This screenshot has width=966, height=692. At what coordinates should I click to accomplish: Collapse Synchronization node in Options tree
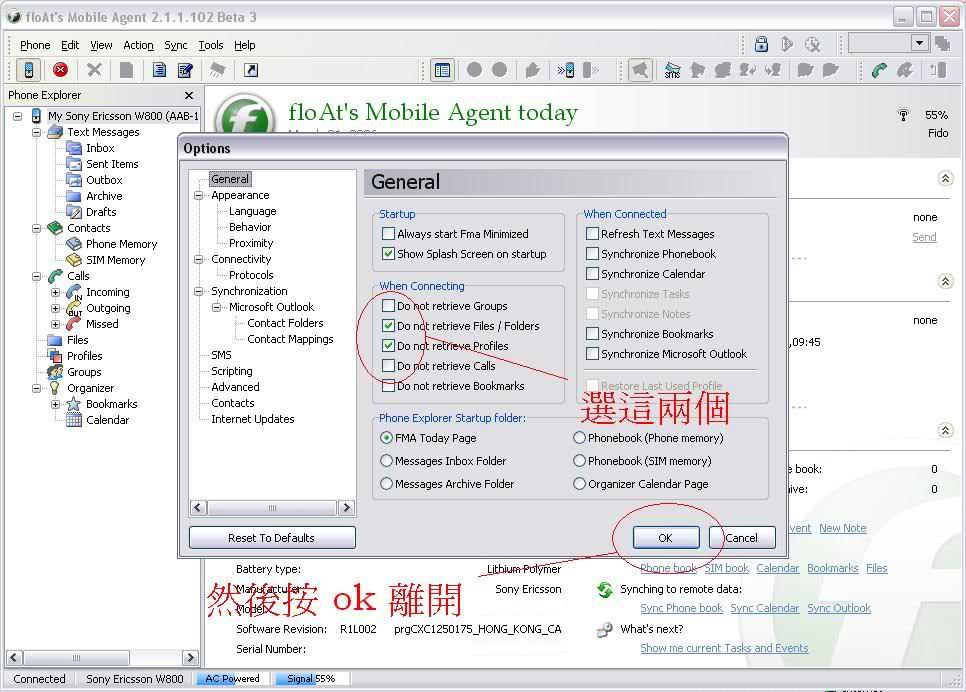click(x=198, y=291)
